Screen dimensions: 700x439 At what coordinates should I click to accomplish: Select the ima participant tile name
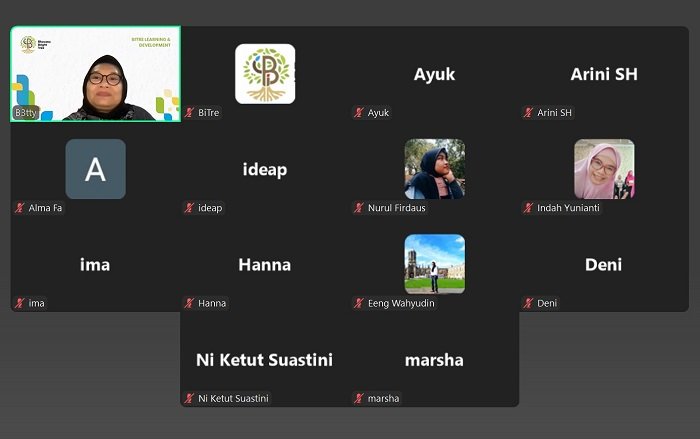pyautogui.click(x=95, y=265)
